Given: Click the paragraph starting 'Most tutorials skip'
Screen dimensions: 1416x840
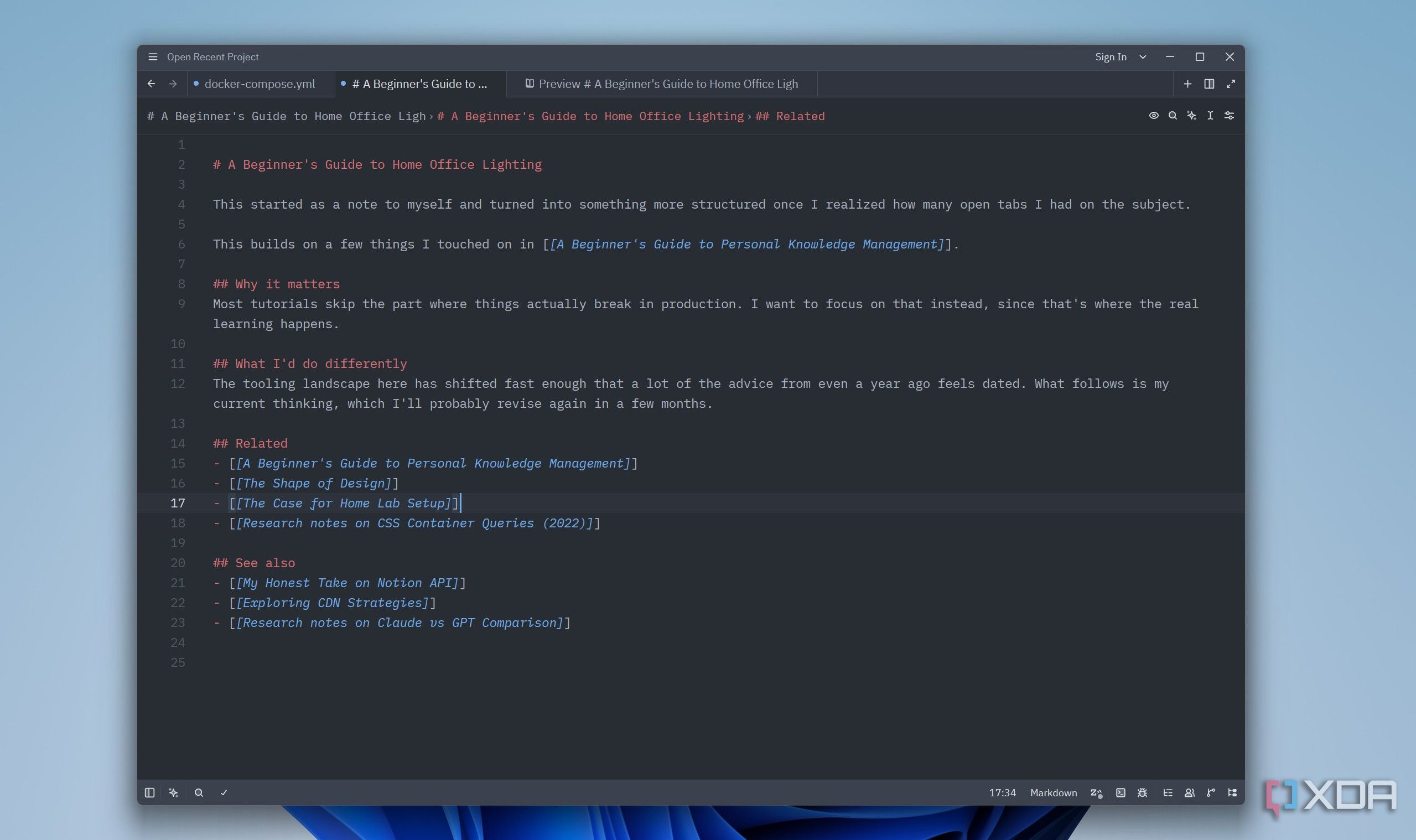Looking at the screenshot, I should 705,314.
